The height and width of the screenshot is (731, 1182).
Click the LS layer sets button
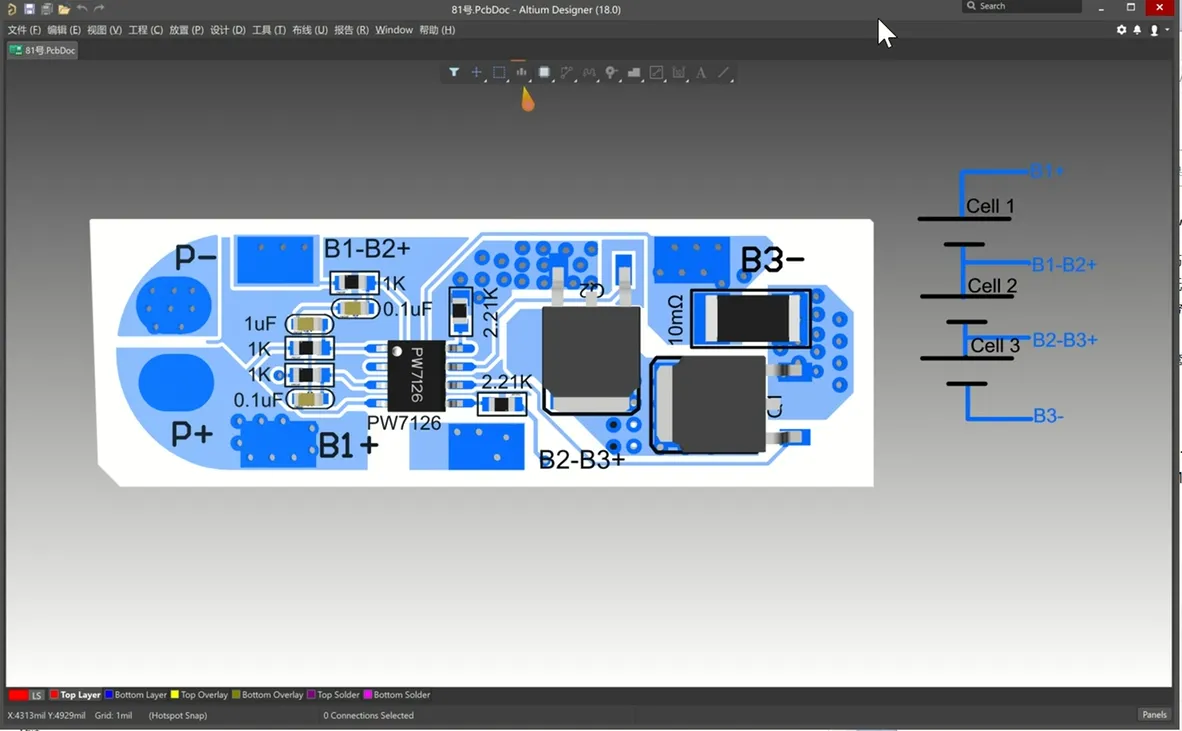click(x=36, y=695)
